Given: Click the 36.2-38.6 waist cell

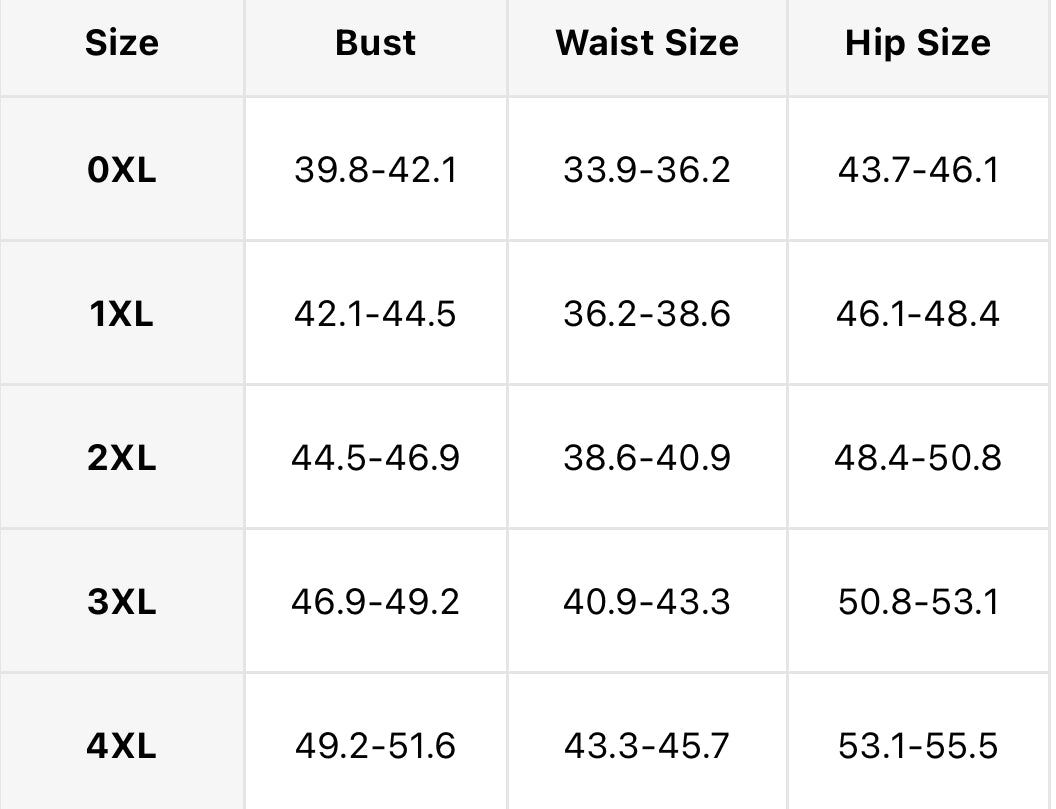Looking at the screenshot, I should pyautogui.click(x=647, y=314).
